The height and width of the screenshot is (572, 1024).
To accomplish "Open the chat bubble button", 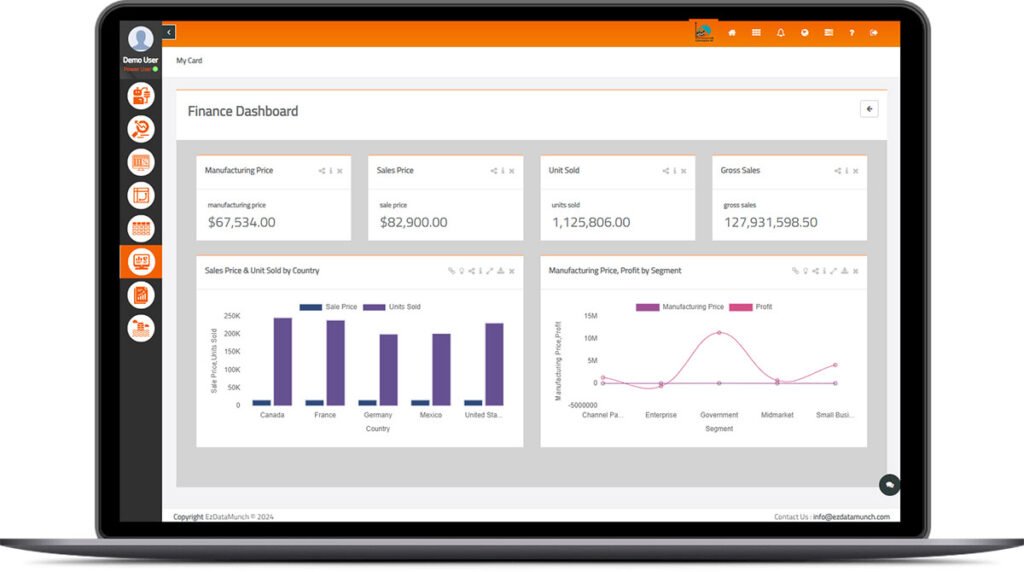I will coord(889,485).
